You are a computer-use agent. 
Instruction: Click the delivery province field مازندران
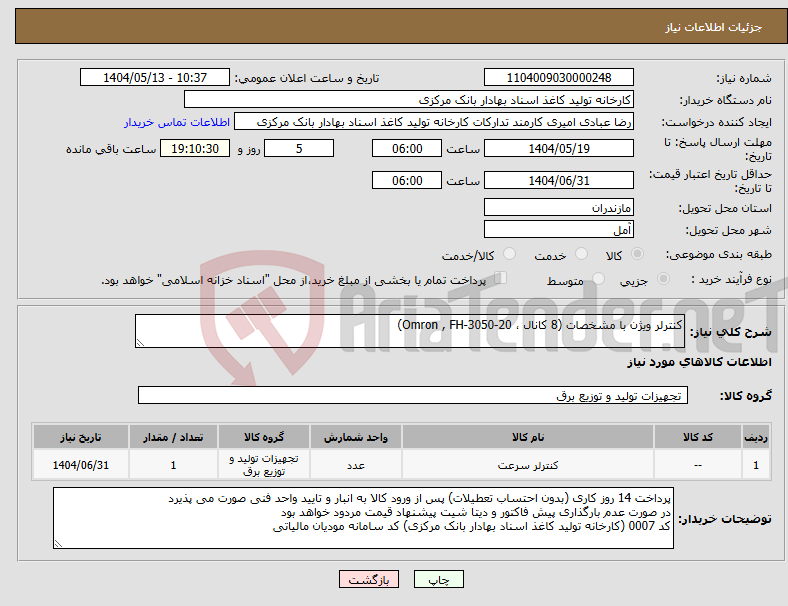(558, 208)
